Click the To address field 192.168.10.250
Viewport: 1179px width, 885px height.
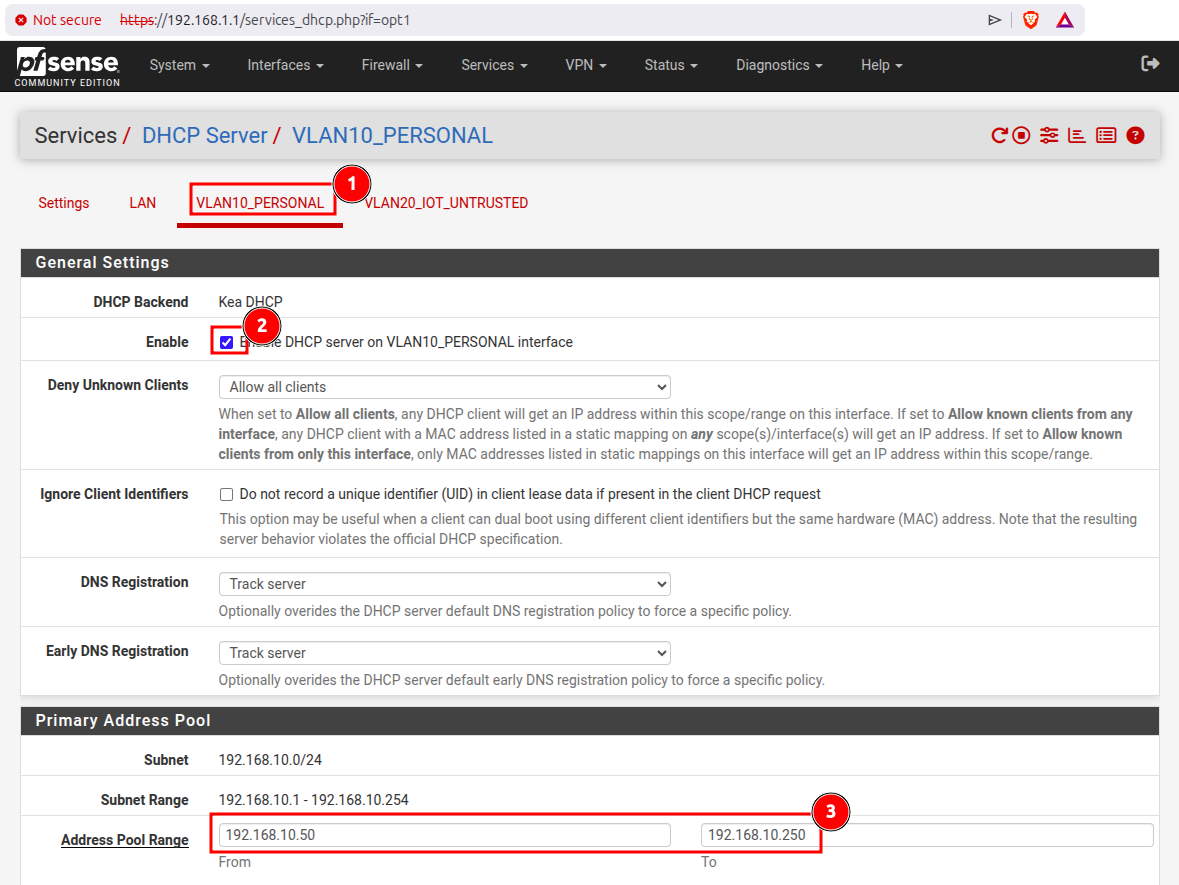click(x=926, y=835)
